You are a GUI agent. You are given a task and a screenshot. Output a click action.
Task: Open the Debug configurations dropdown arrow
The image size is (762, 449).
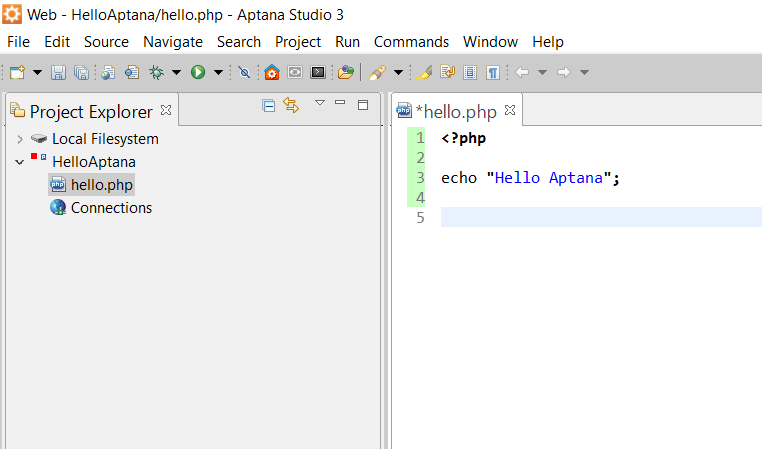[176, 72]
